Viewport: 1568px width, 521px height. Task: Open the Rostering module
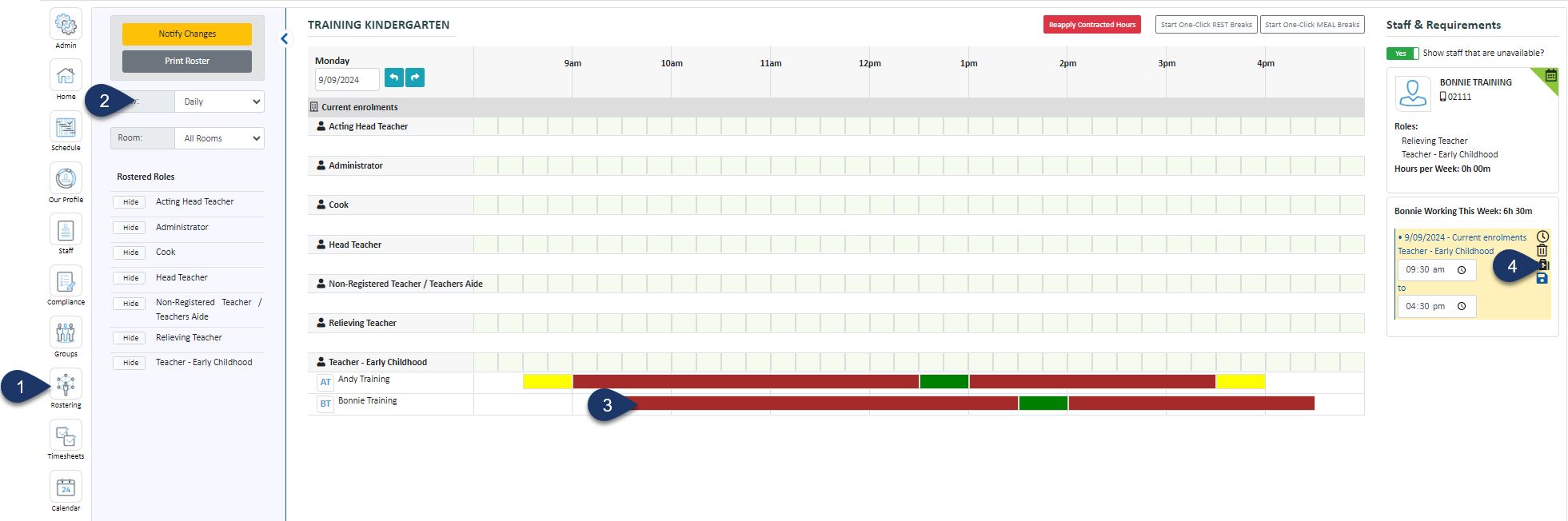click(66, 384)
